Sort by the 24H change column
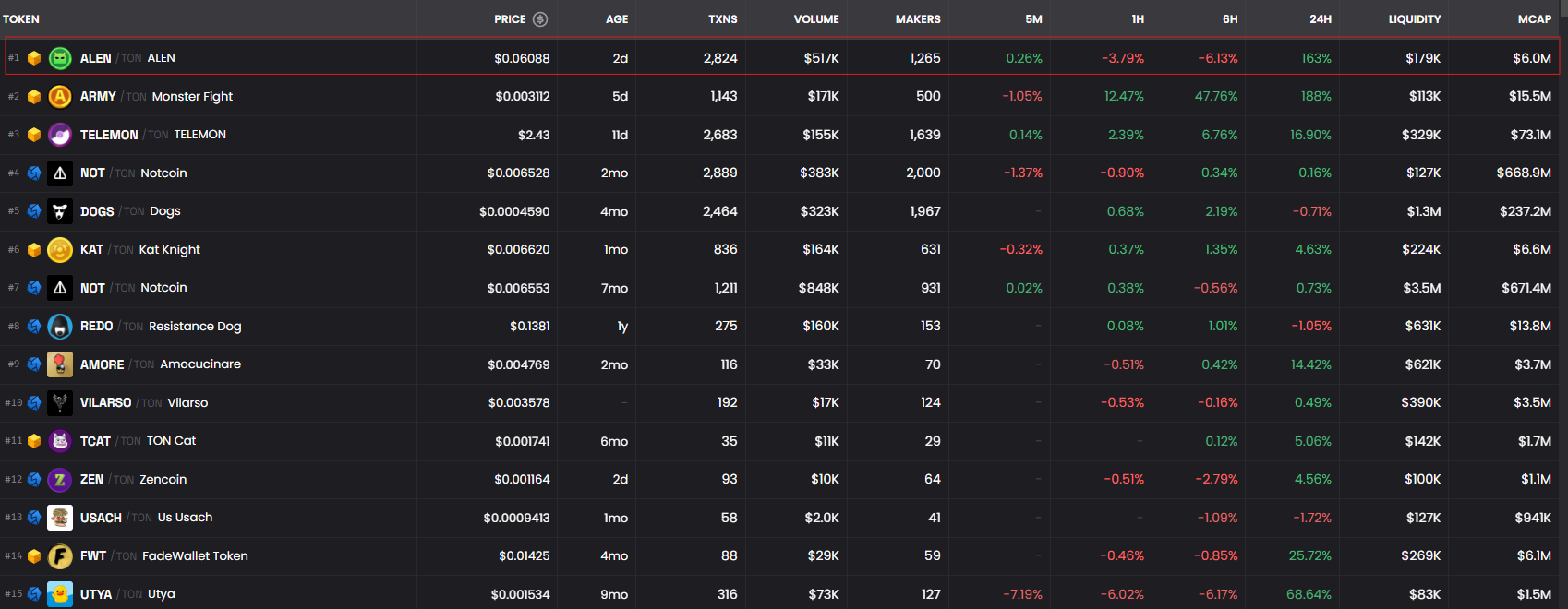Image resolution: width=1568 pixels, height=609 pixels. pos(1321,19)
